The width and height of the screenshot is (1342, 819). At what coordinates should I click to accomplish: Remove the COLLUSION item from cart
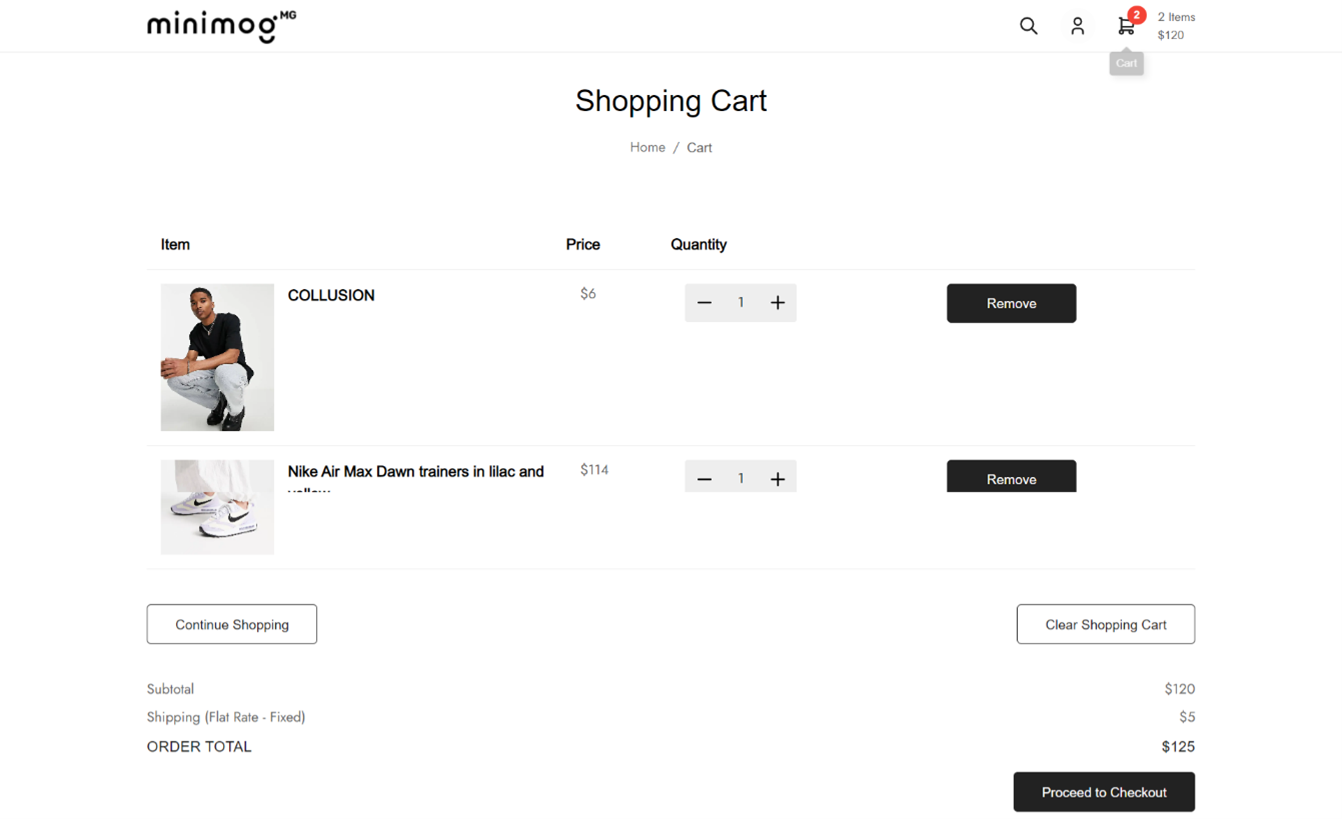click(x=1011, y=303)
